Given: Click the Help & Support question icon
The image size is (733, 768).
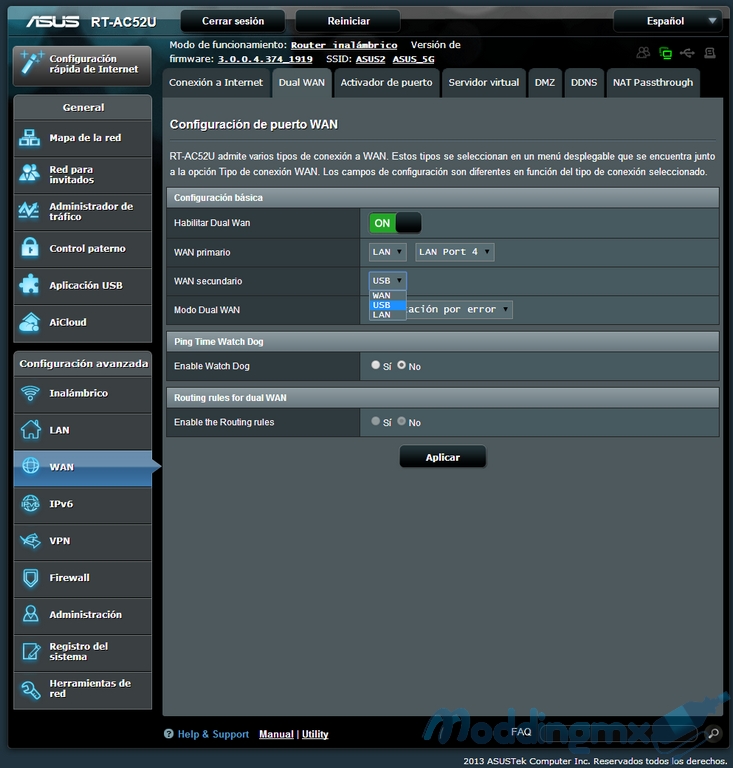Looking at the screenshot, I should pos(168,734).
